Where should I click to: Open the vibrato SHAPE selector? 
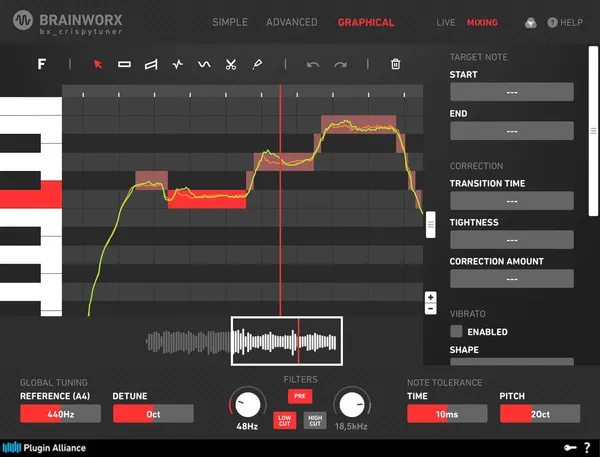(512, 362)
